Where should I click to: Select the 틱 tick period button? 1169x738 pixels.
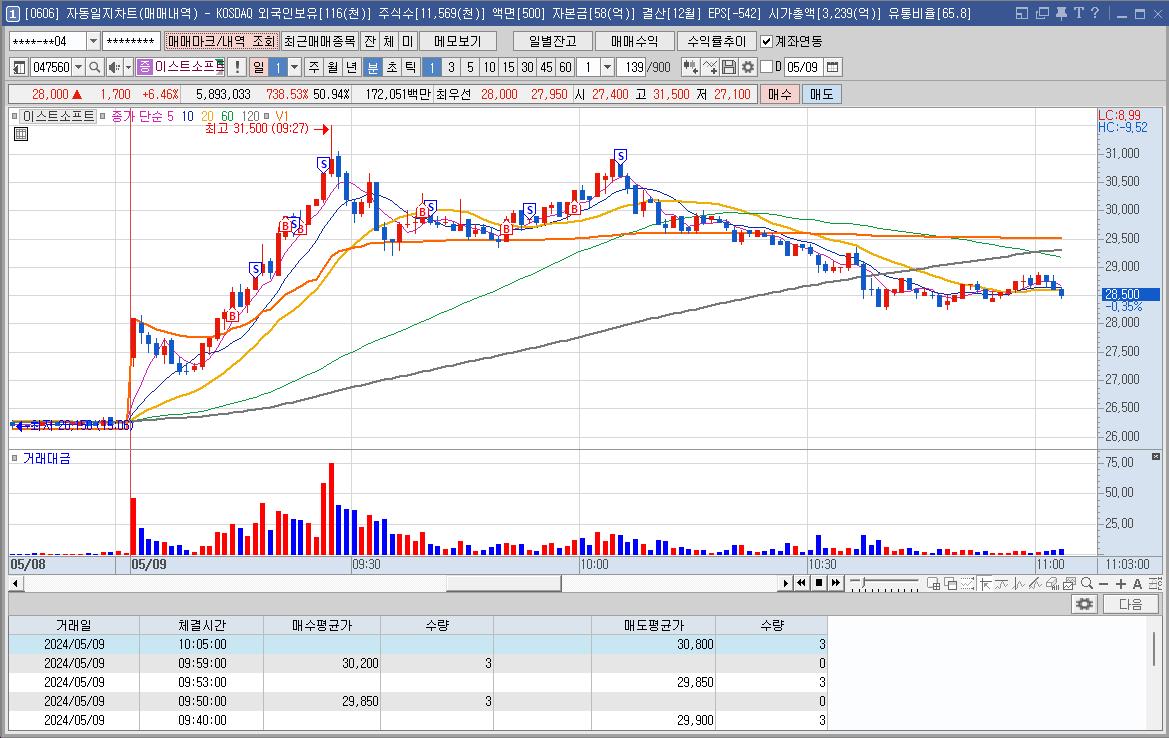click(x=411, y=67)
